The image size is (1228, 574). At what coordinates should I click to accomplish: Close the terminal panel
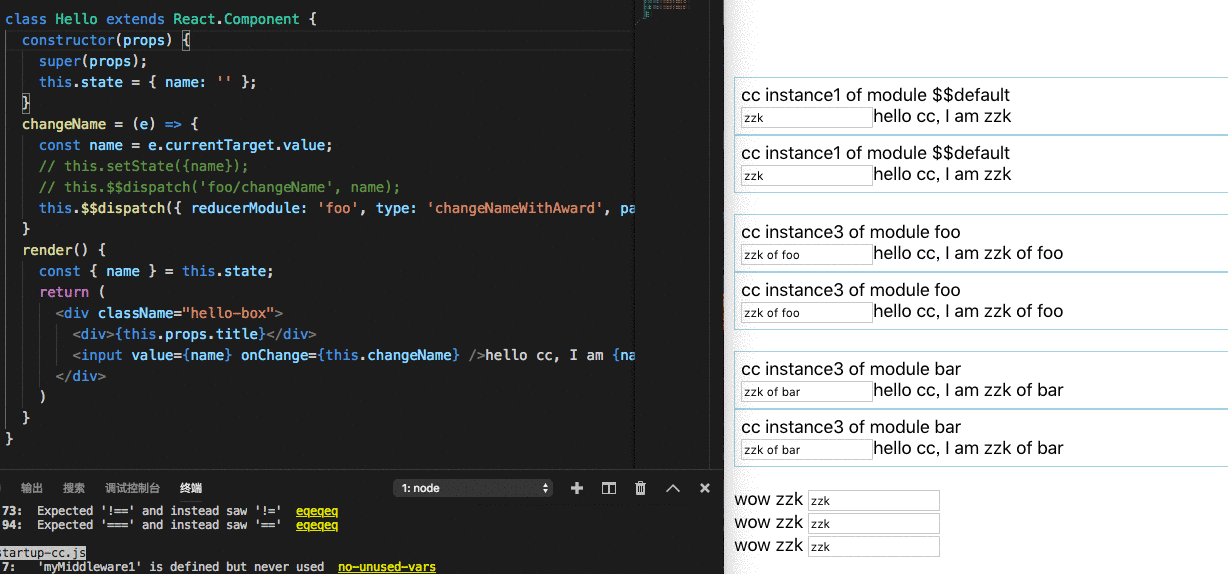coord(705,488)
